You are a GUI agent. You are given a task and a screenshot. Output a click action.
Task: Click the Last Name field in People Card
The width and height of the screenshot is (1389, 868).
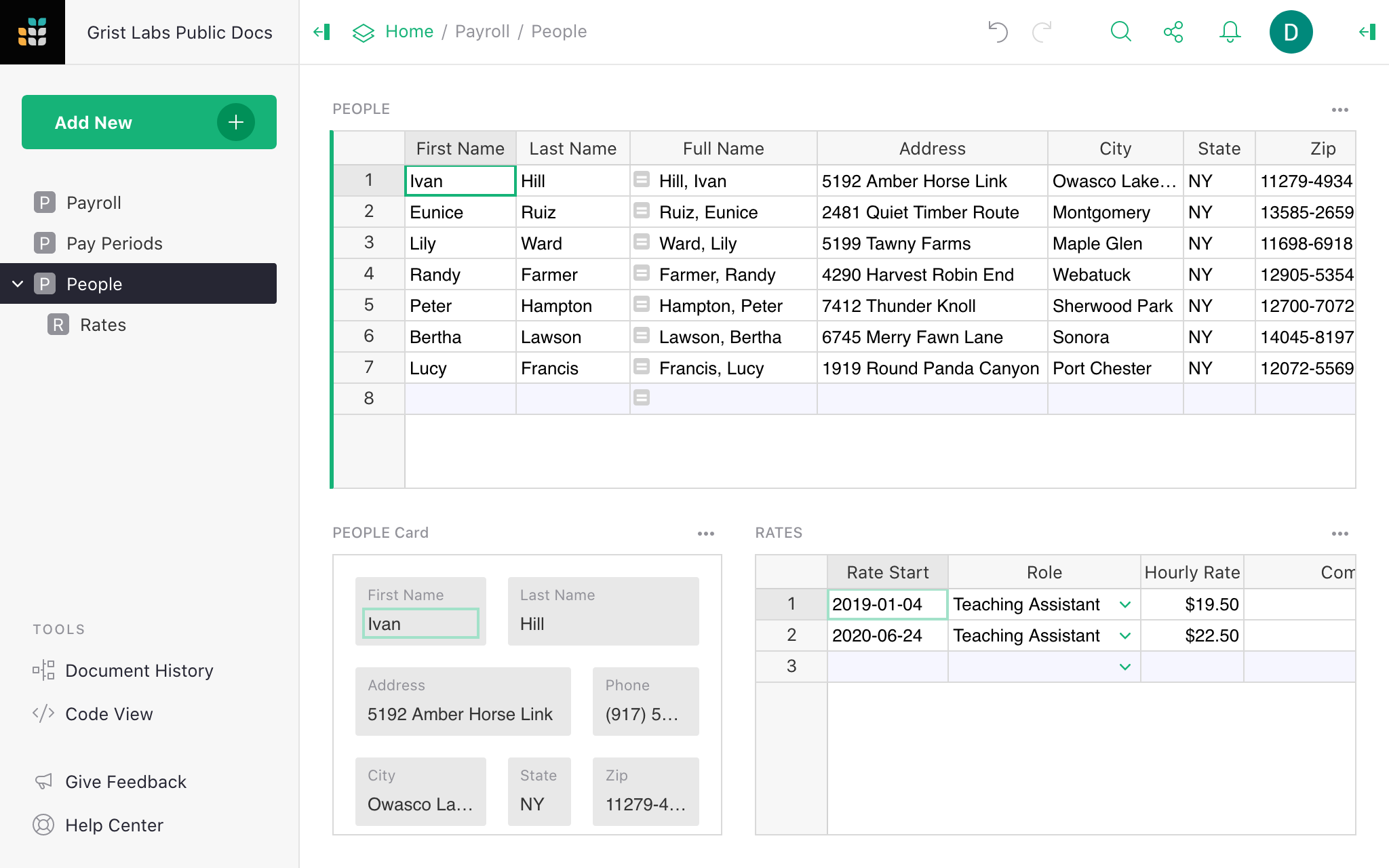pyautogui.click(x=602, y=624)
